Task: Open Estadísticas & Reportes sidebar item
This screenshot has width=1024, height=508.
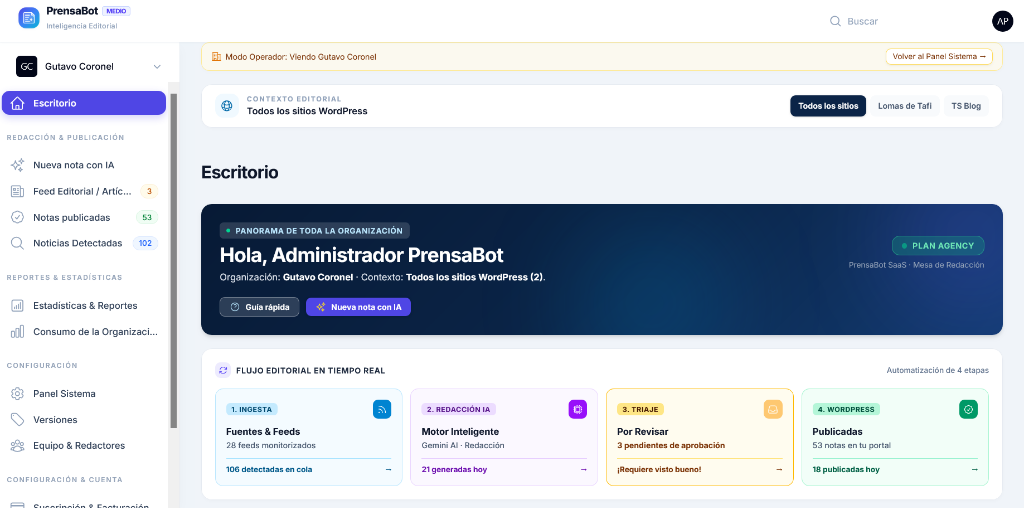Action: (84, 306)
